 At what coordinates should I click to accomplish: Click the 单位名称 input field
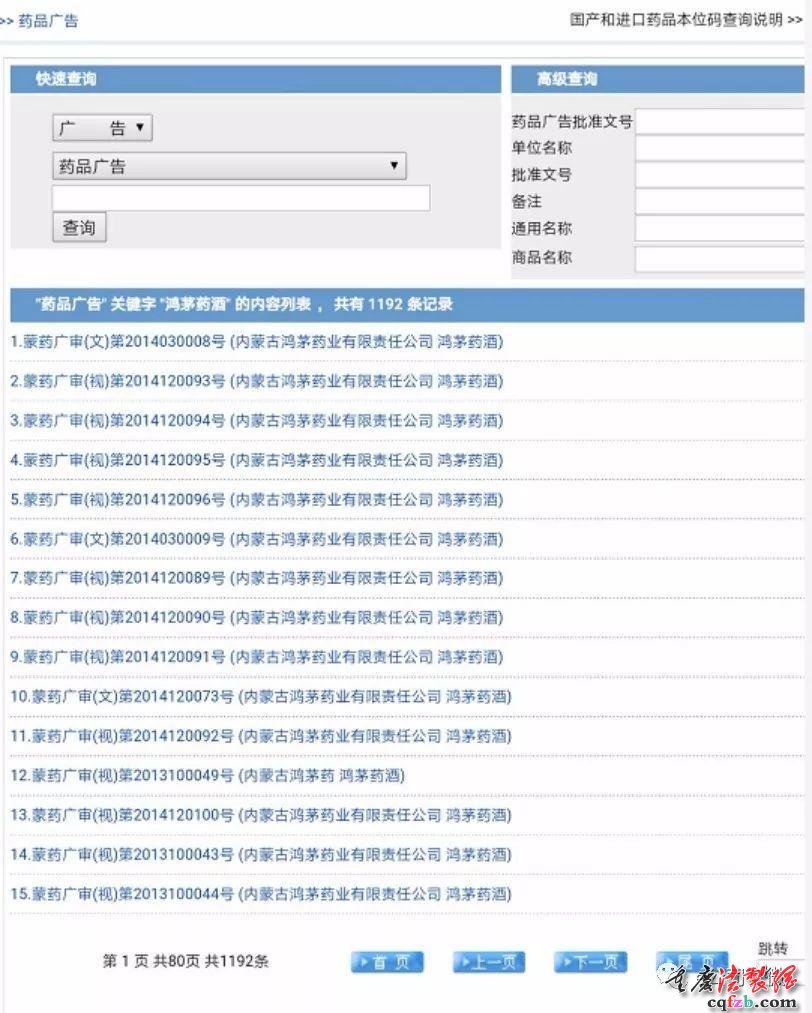(x=720, y=148)
